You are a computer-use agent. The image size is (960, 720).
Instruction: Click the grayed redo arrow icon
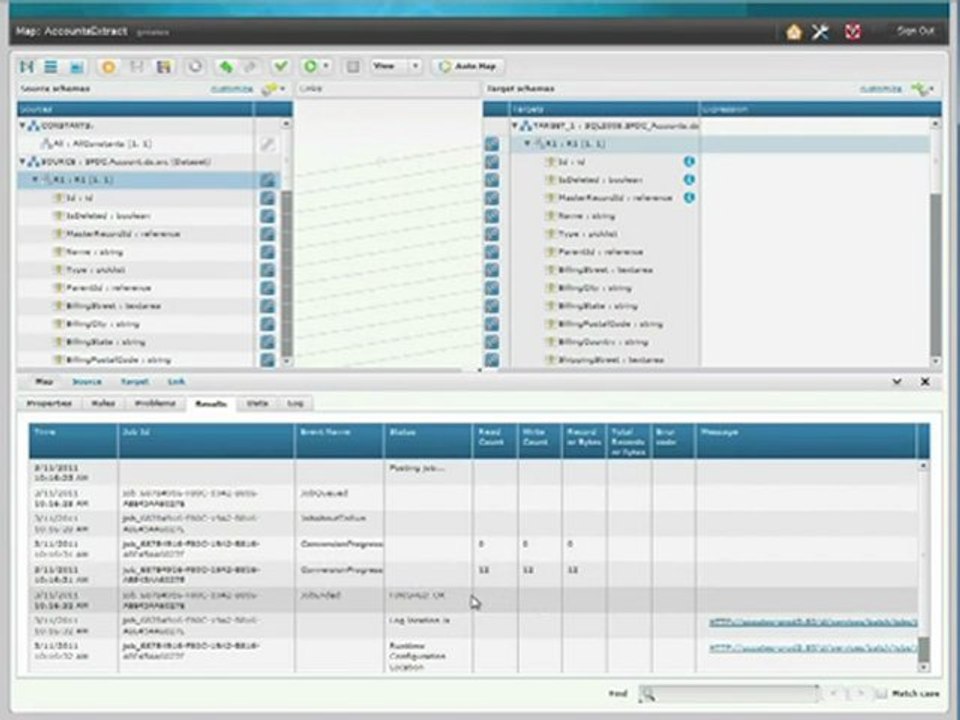(x=250, y=66)
